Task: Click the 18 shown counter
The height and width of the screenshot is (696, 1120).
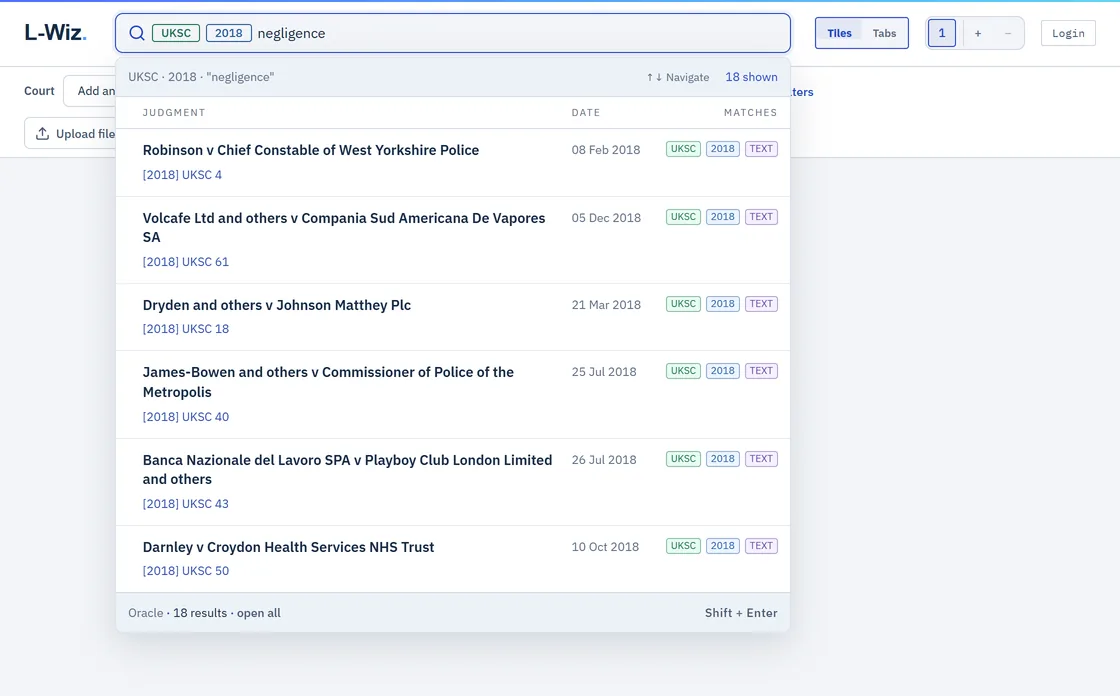Action: coord(751,77)
